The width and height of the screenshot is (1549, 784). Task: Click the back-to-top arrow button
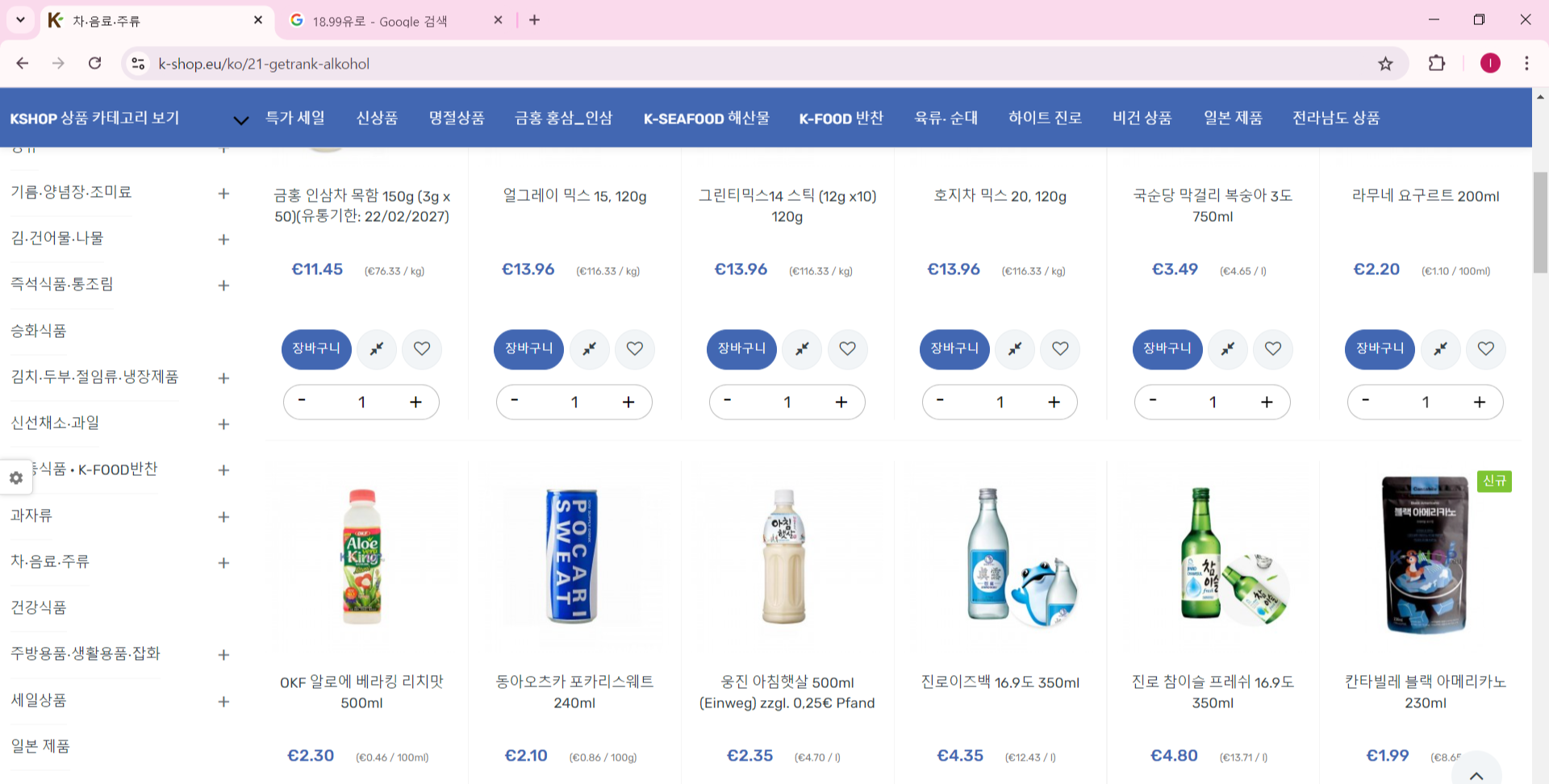click(x=1476, y=773)
